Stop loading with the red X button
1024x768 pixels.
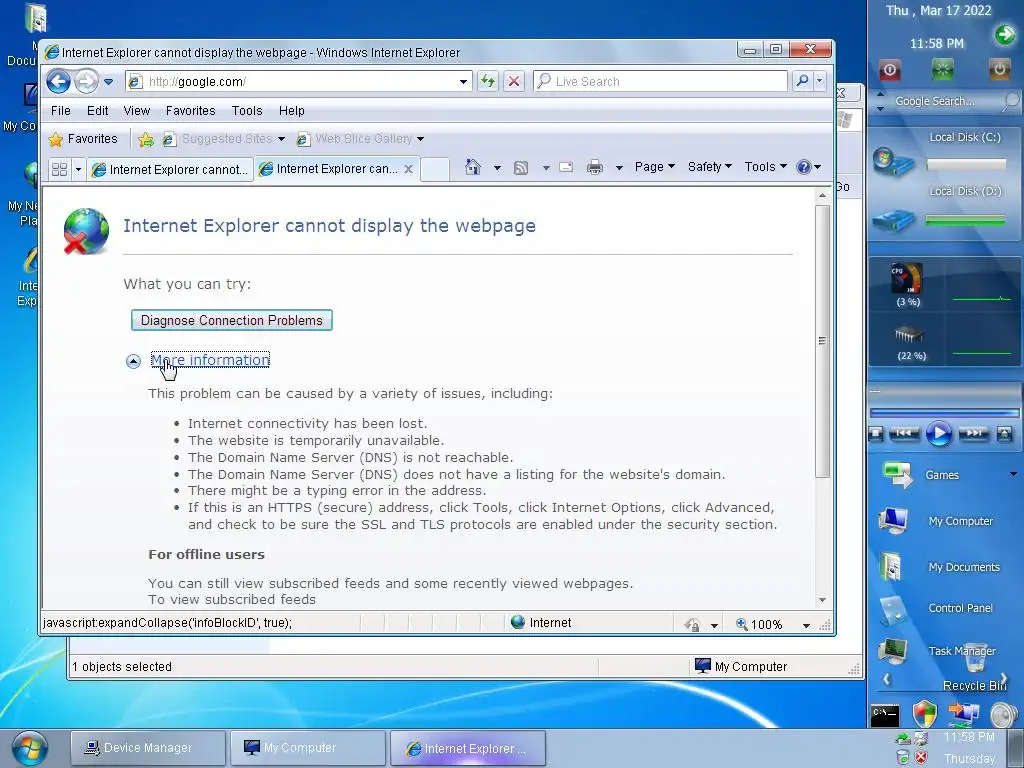(x=514, y=81)
